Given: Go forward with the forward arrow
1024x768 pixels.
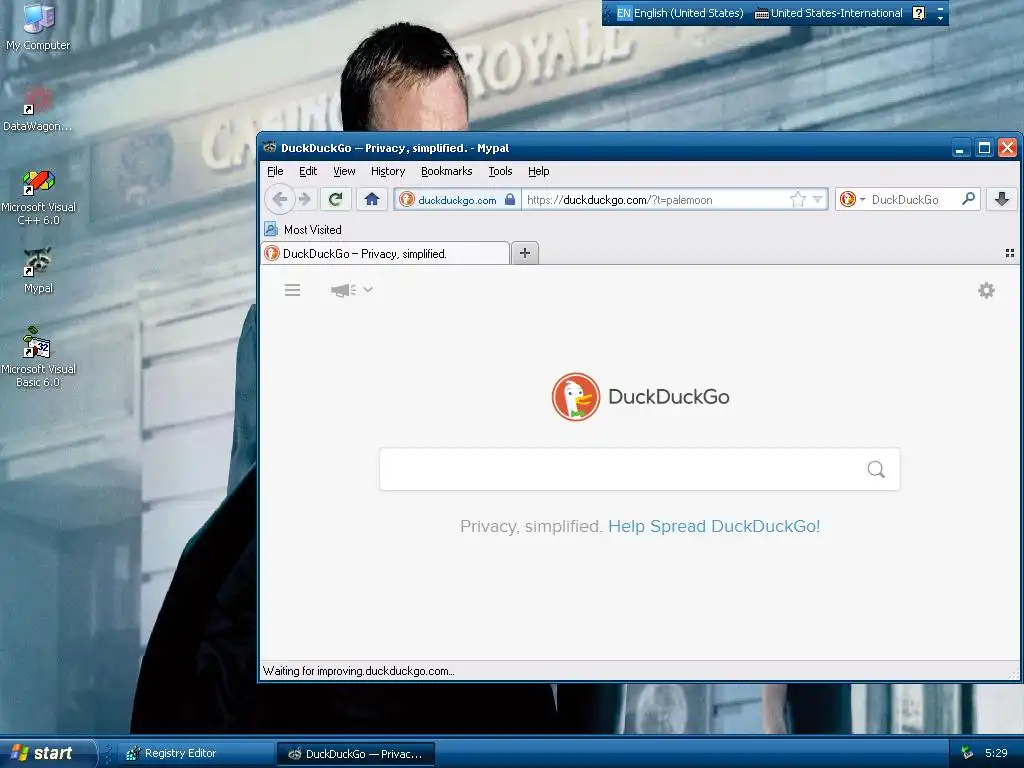Looking at the screenshot, I should [304, 199].
